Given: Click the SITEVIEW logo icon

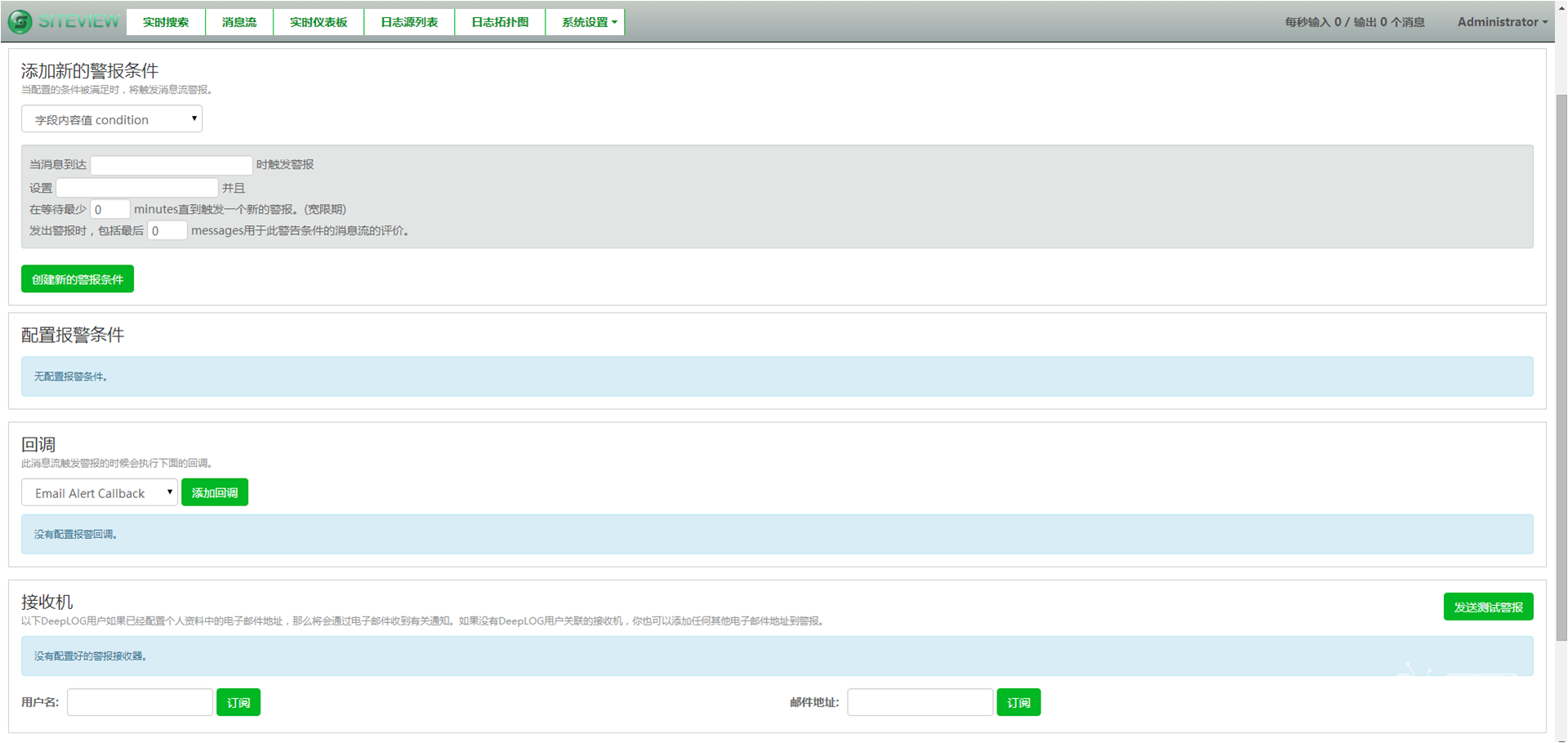Looking at the screenshot, I should click(x=20, y=22).
